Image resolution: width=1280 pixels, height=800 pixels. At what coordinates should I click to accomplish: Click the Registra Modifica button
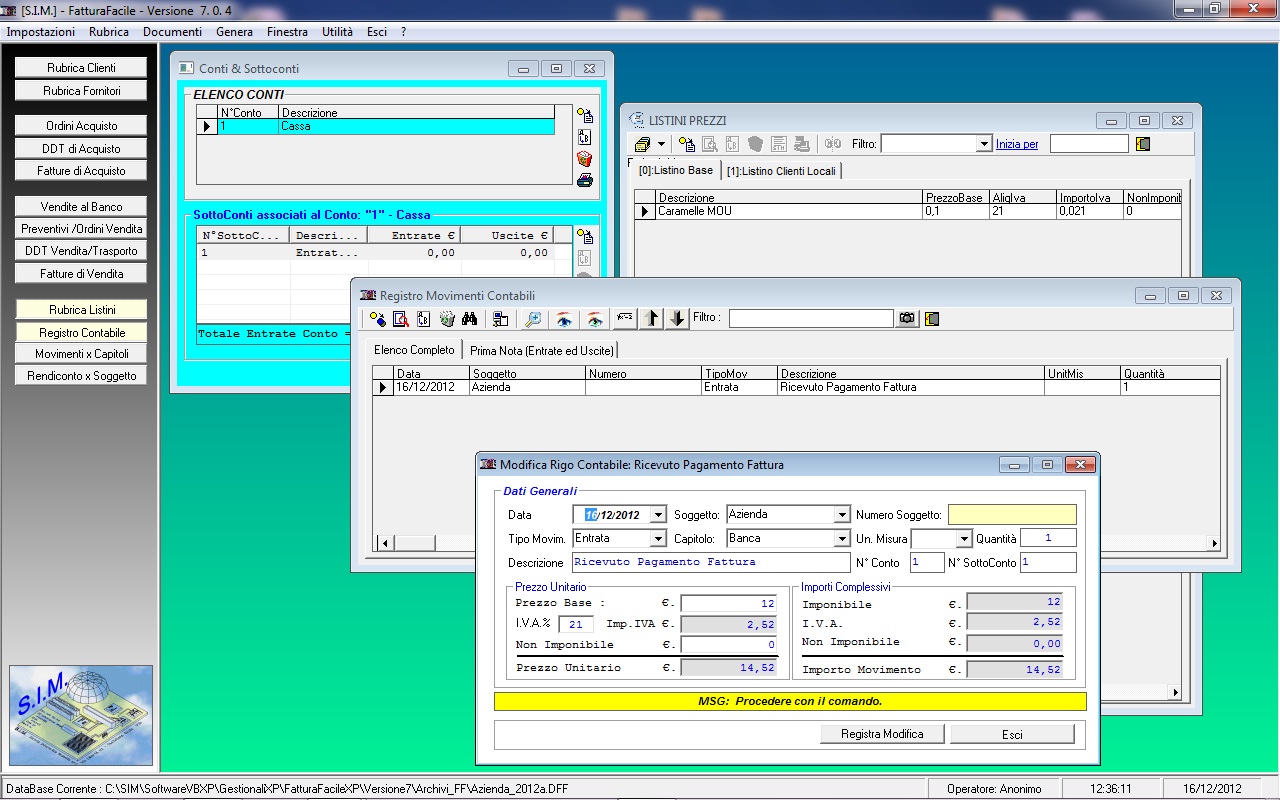pos(882,734)
